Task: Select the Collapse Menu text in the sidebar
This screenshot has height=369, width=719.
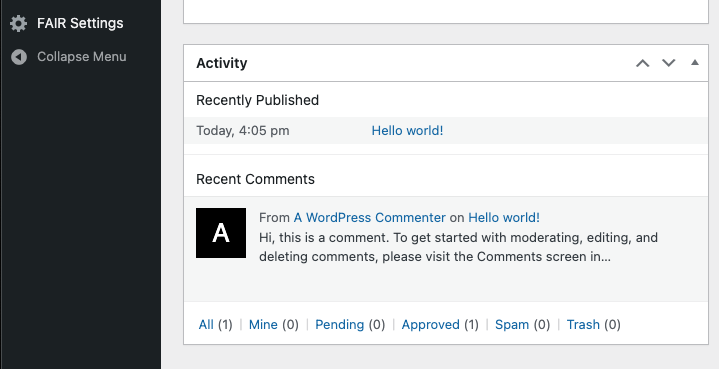Action: [82, 57]
